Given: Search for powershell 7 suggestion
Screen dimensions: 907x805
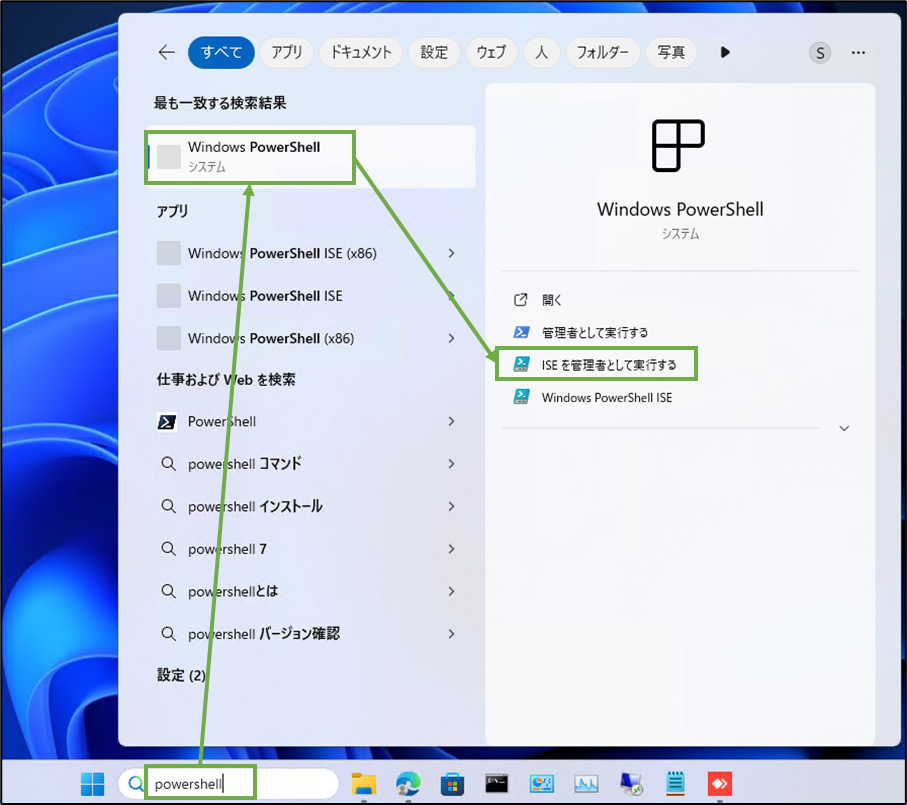Looking at the screenshot, I should [227, 549].
